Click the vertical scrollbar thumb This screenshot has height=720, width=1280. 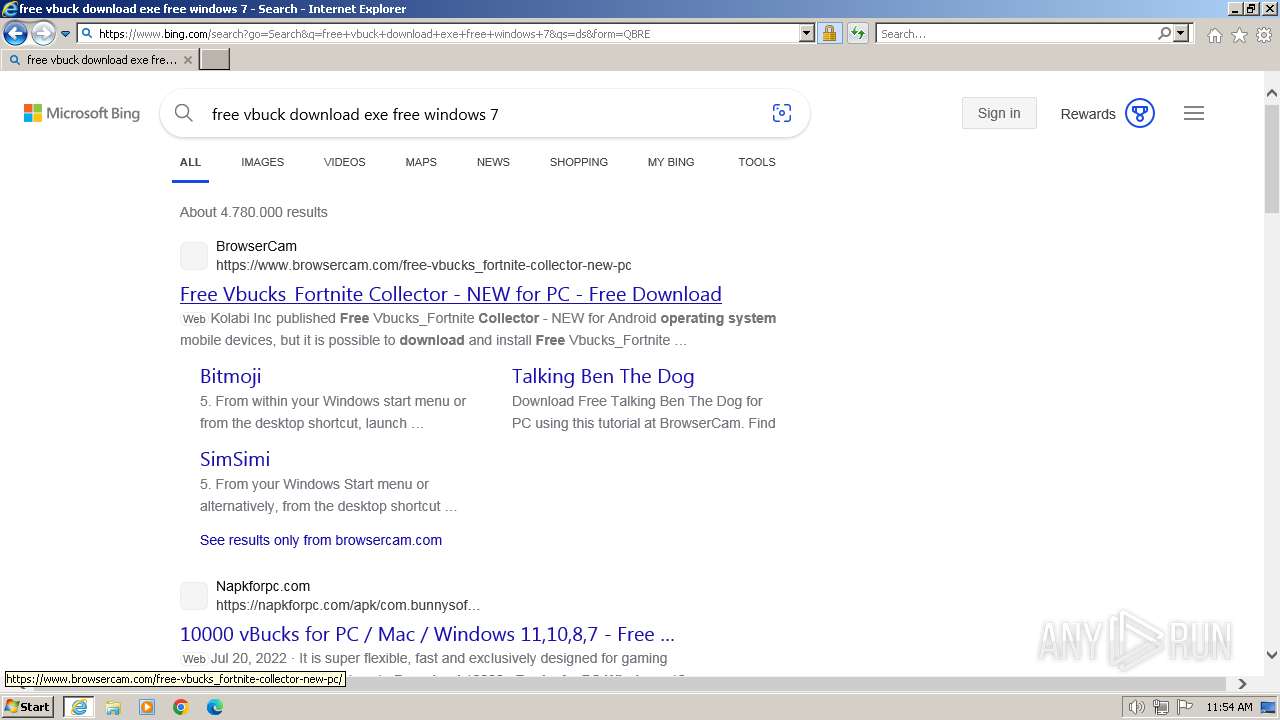pos(1272,158)
